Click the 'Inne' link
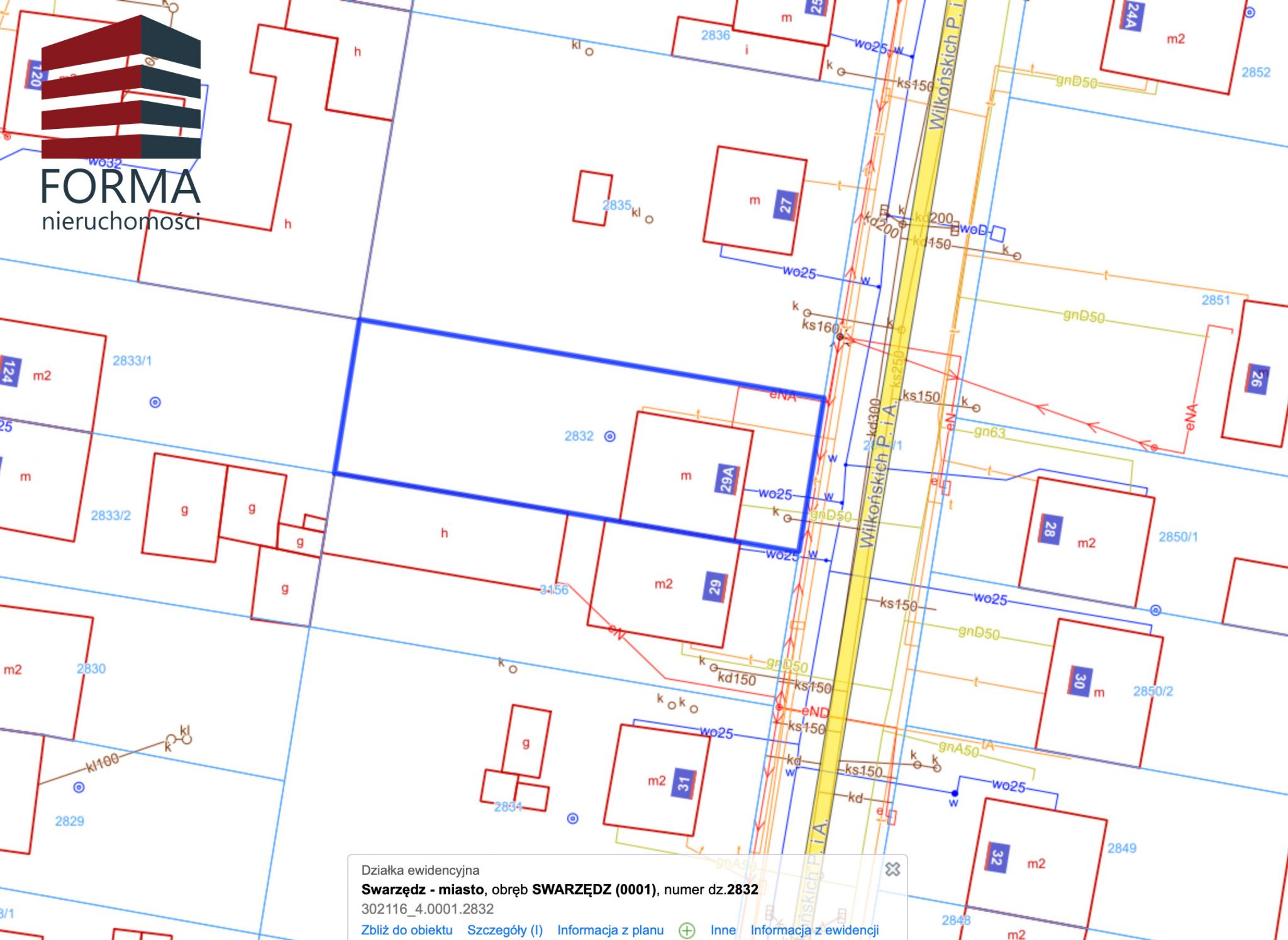 pyautogui.click(x=723, y=930)
